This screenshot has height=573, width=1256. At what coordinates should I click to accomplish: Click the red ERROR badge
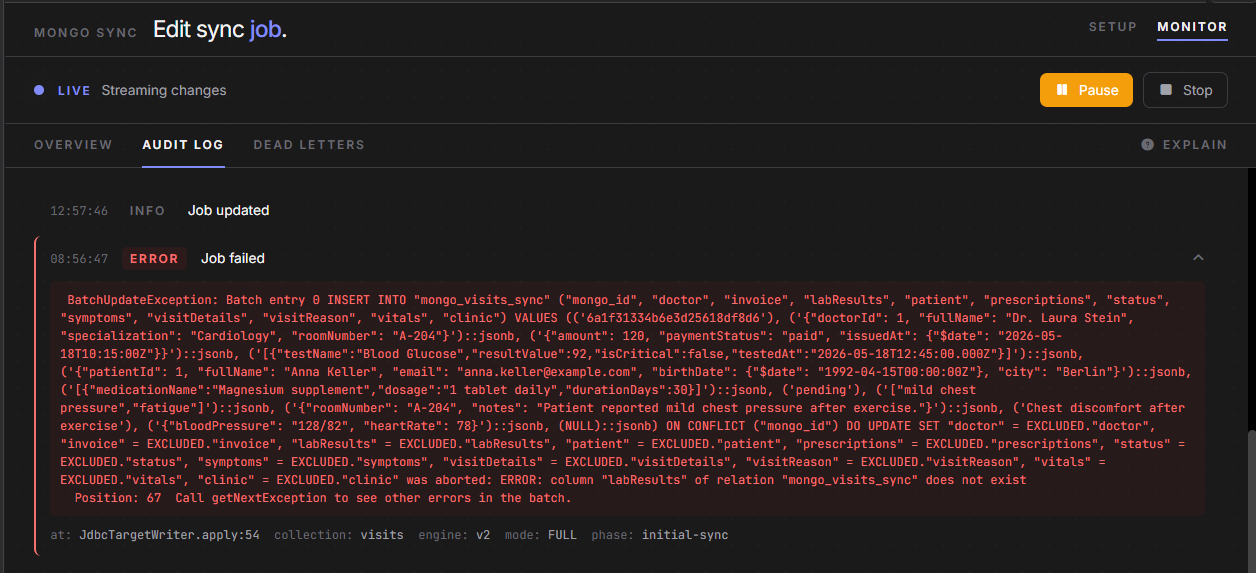tap(154, 259)
